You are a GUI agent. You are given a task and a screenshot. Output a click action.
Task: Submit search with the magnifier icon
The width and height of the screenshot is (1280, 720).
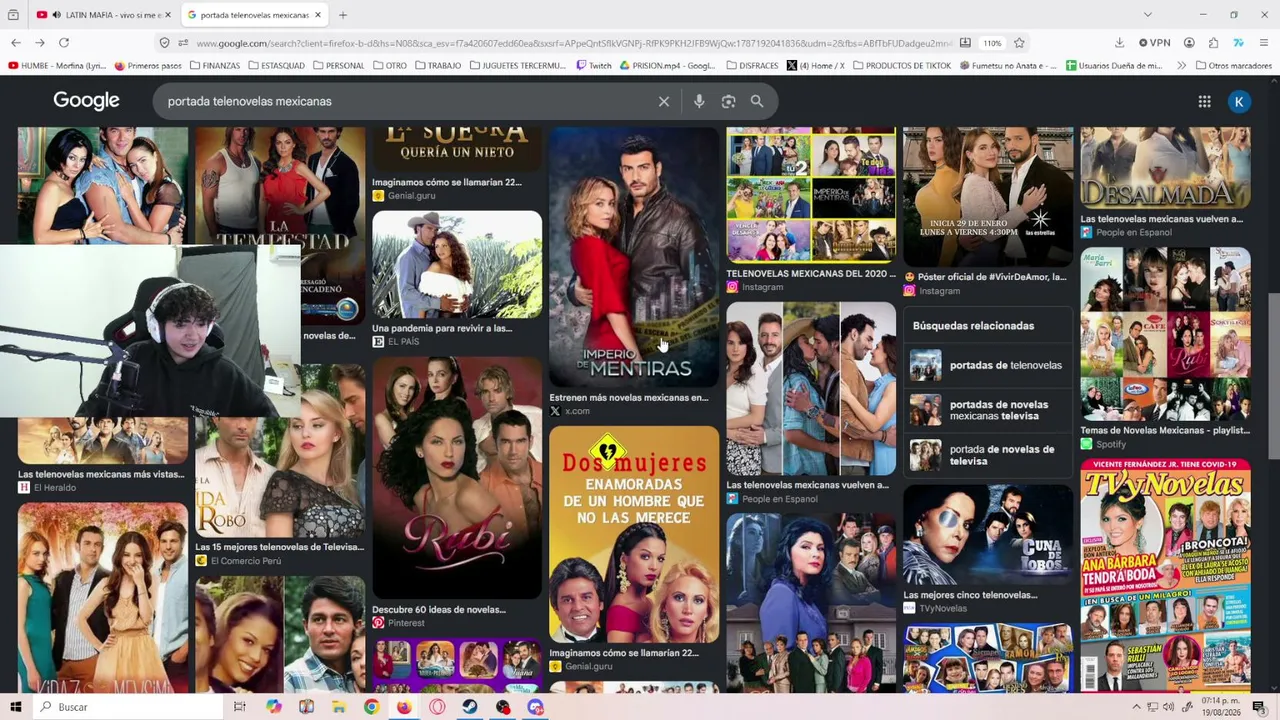click(x=757, y=101)
